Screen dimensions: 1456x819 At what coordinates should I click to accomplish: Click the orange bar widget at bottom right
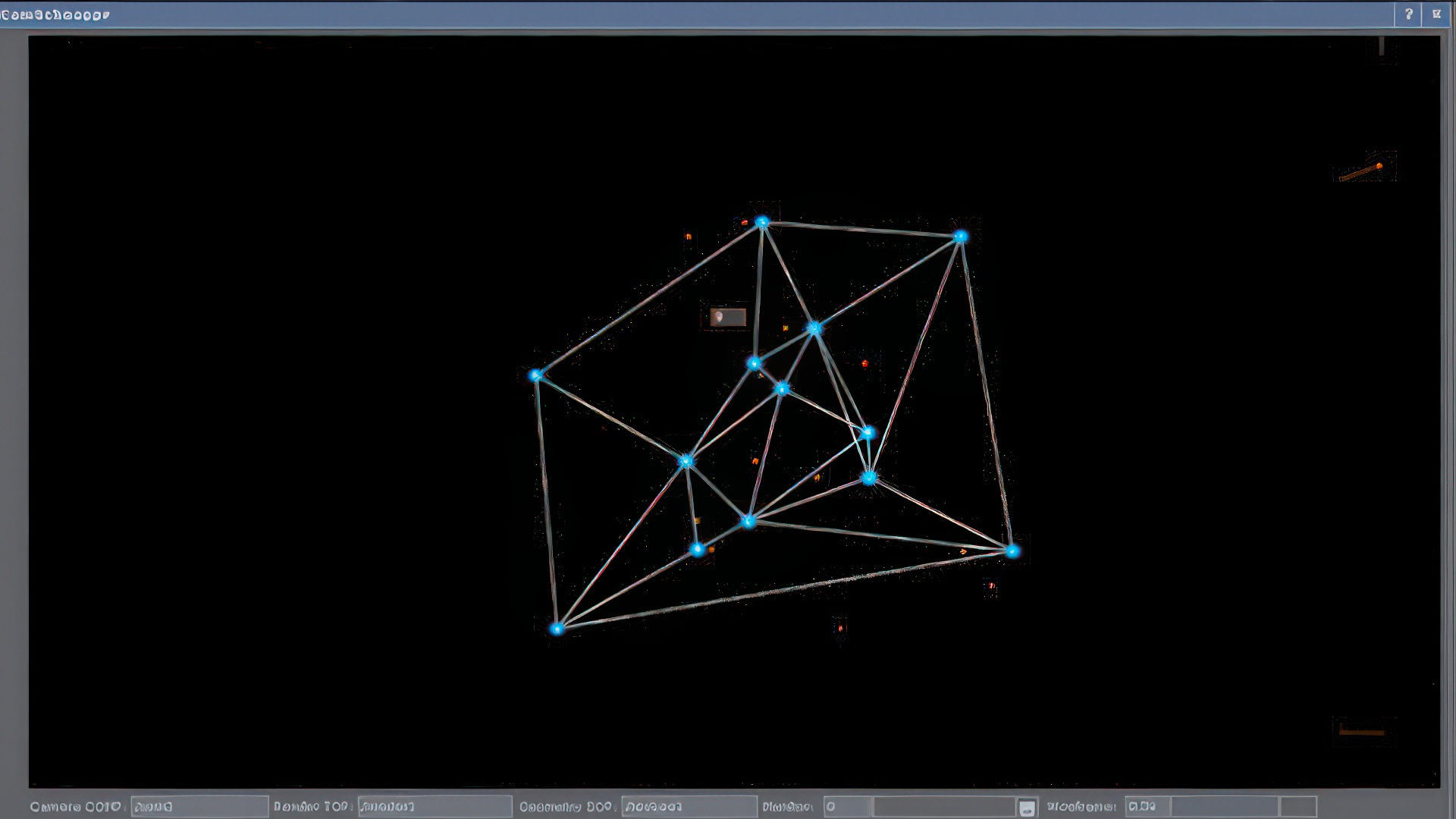tap(1362, 732)
